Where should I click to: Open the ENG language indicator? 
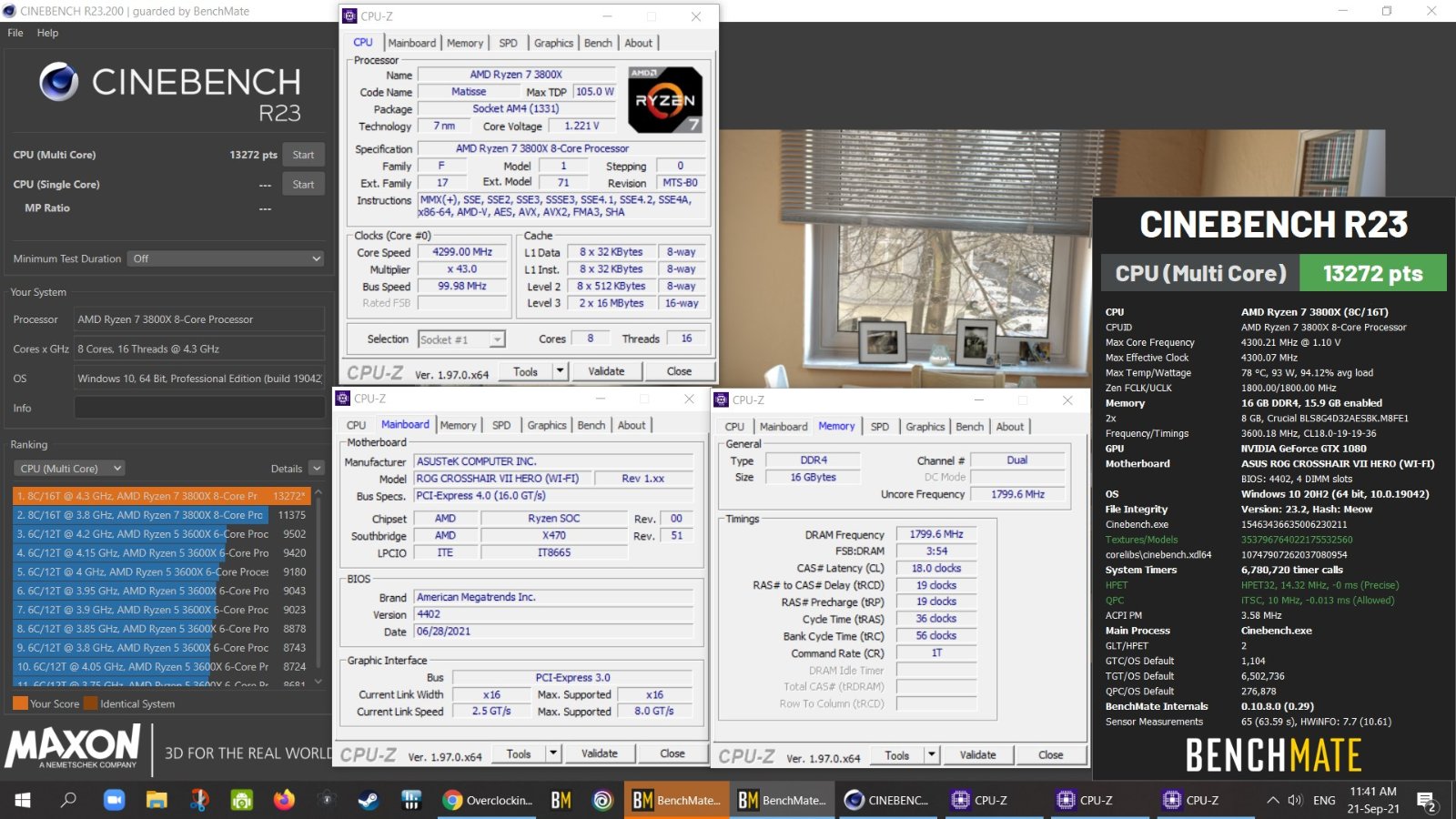tap(1324, 800)
